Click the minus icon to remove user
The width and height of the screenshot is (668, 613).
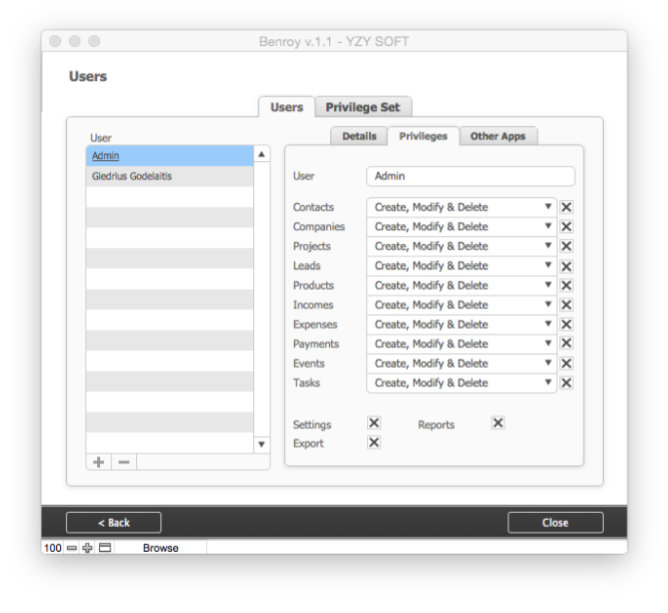[x=123, y=462]
